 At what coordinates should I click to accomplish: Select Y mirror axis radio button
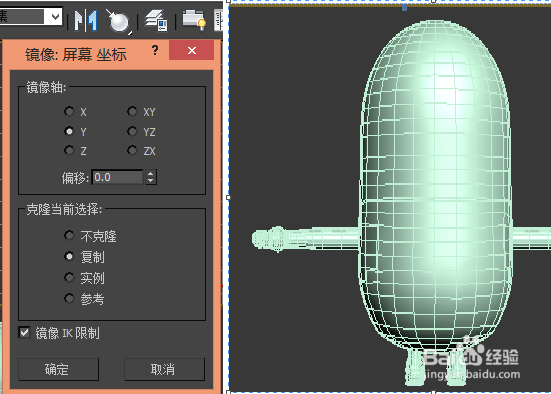click(x=69, y=131)
